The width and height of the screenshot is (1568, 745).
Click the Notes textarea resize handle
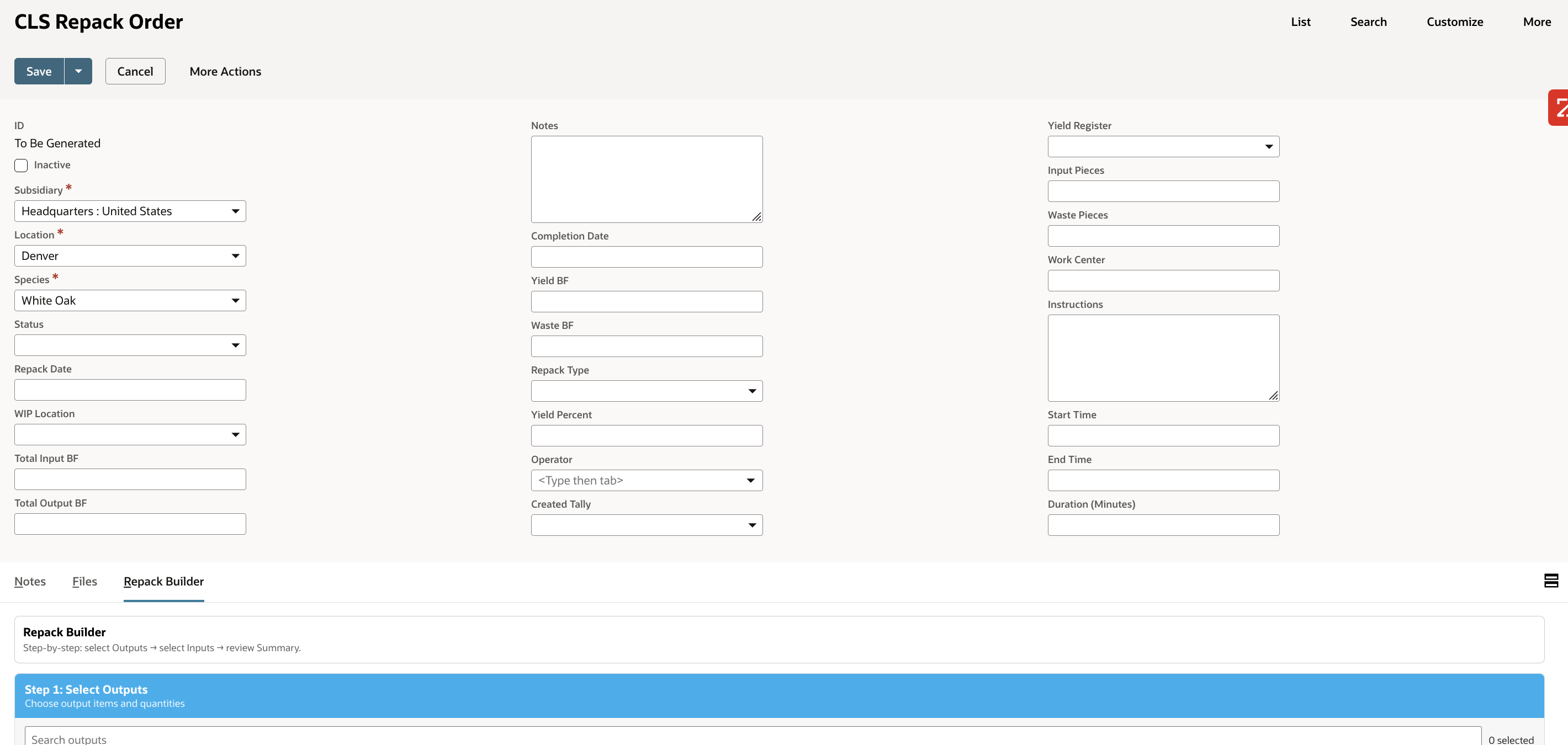[x=756, y=216]
